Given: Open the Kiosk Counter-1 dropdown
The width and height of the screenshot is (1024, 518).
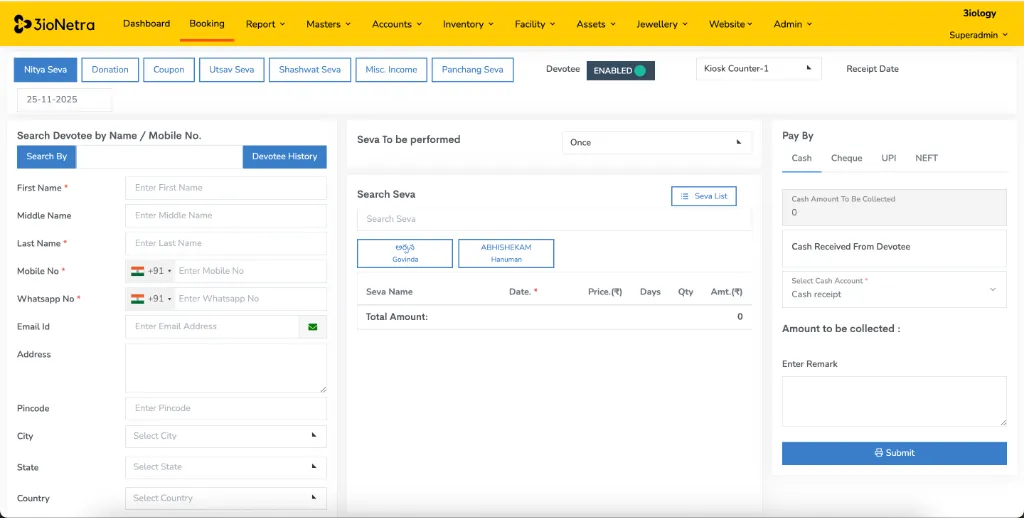Looking at the screenshot, I should tap(758, 68).
